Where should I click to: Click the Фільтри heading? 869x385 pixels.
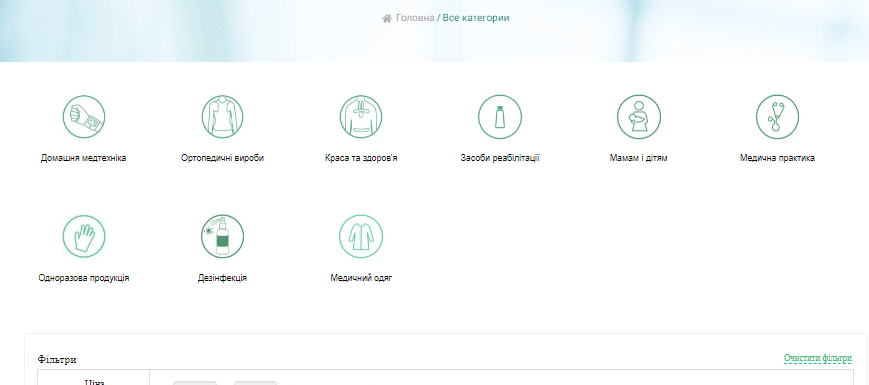(57, 360)
